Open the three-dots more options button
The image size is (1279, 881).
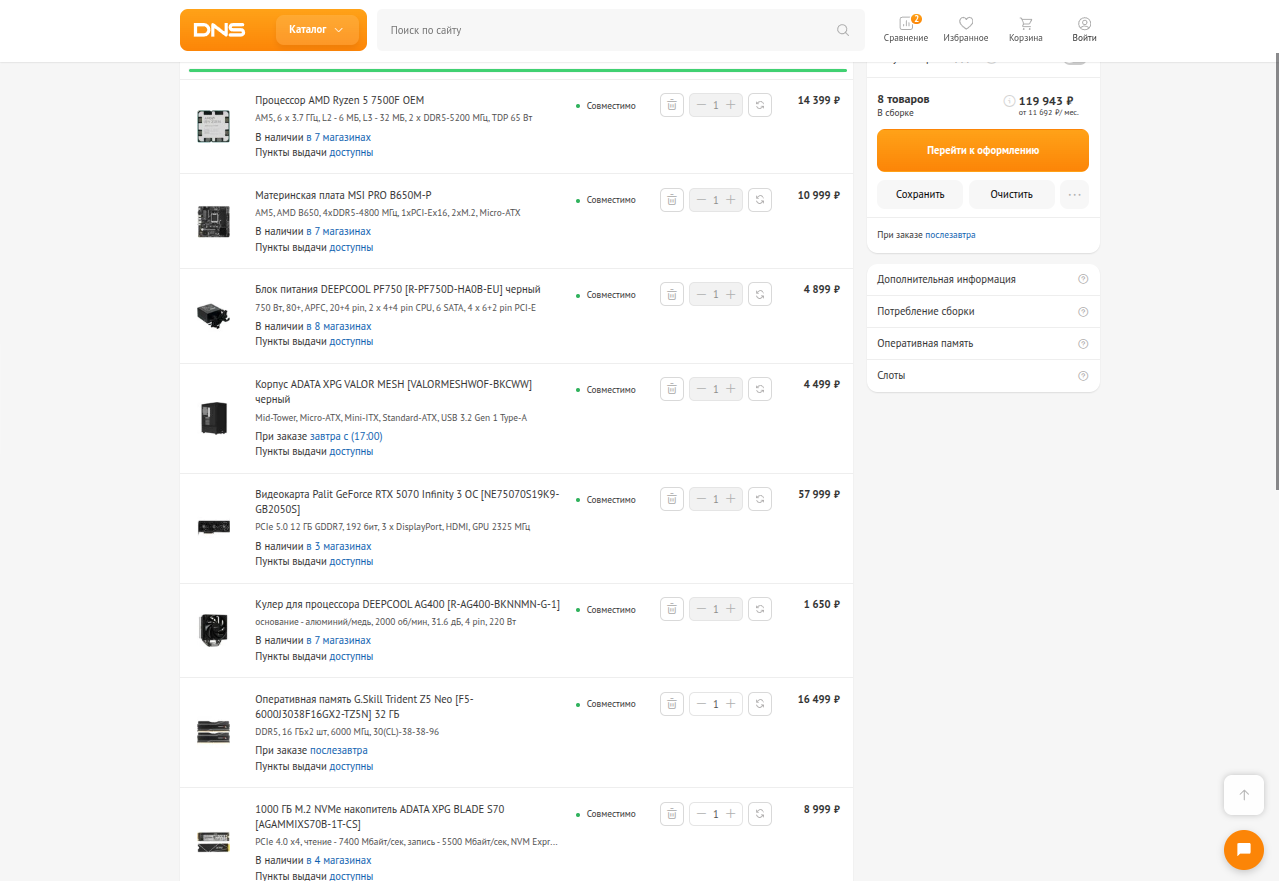click(1075, 194)
